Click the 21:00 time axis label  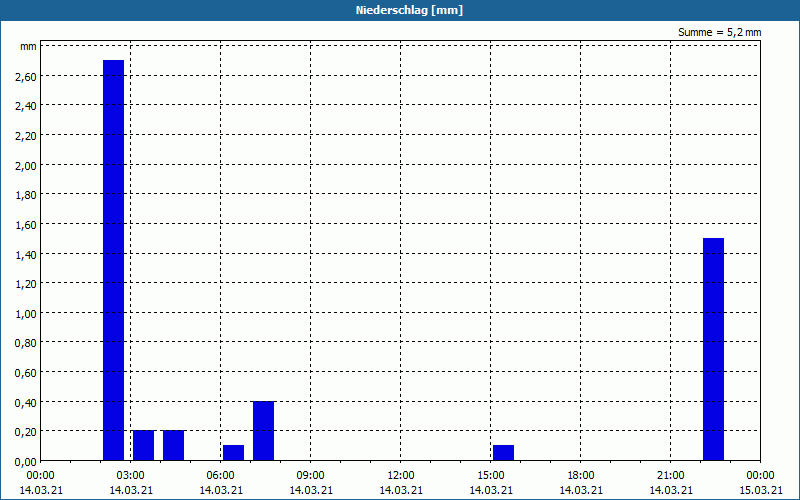(x=670, y=476)
